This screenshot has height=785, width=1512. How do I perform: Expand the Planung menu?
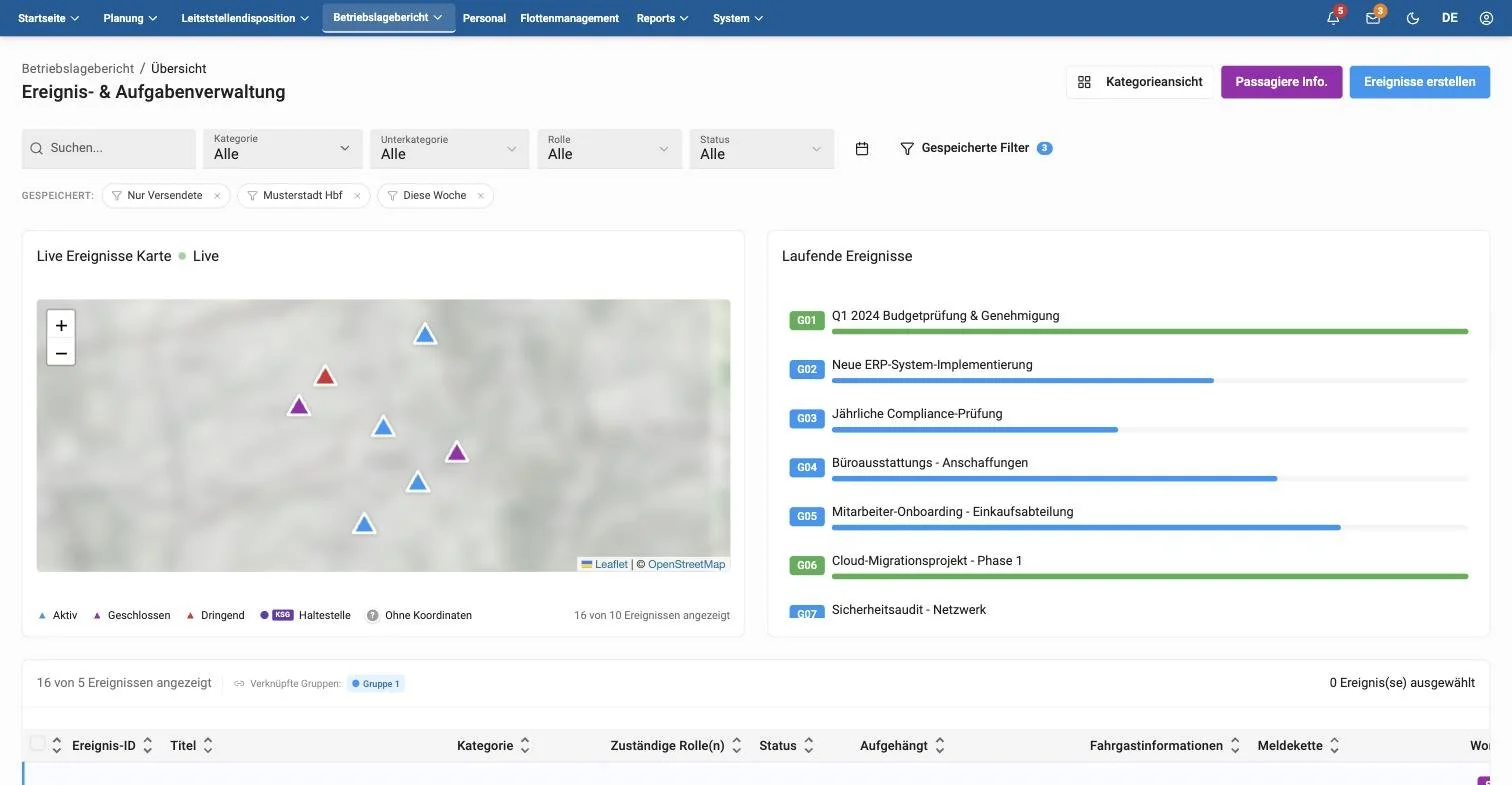tap(130, 18)
